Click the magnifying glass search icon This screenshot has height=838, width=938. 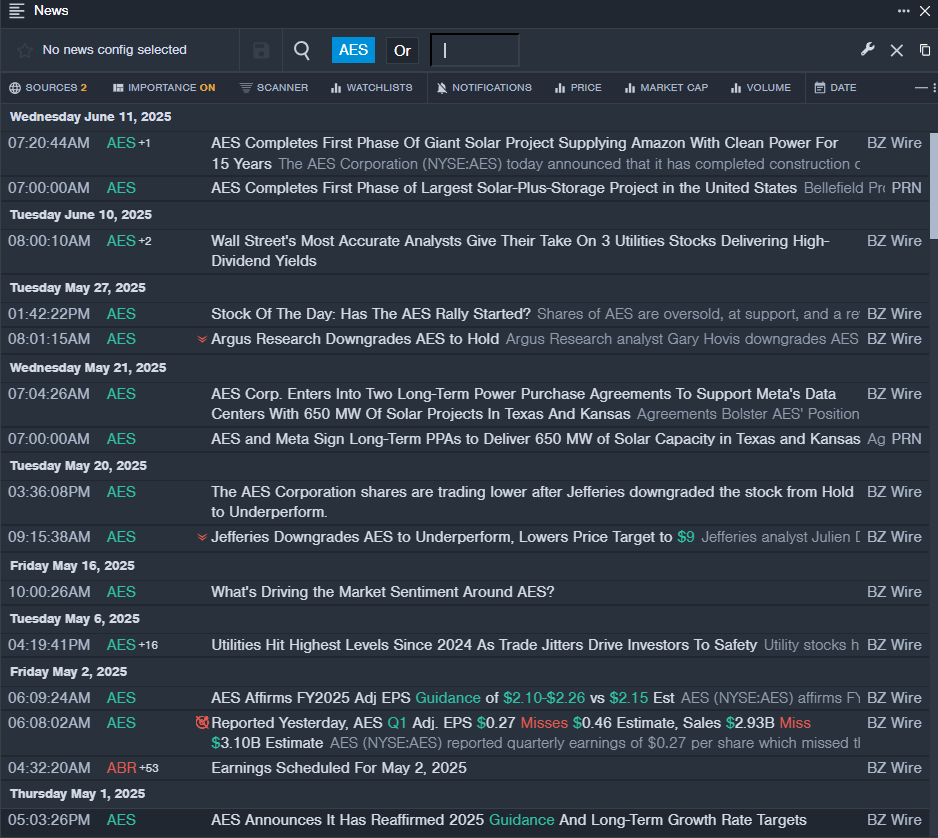(302, 50)
